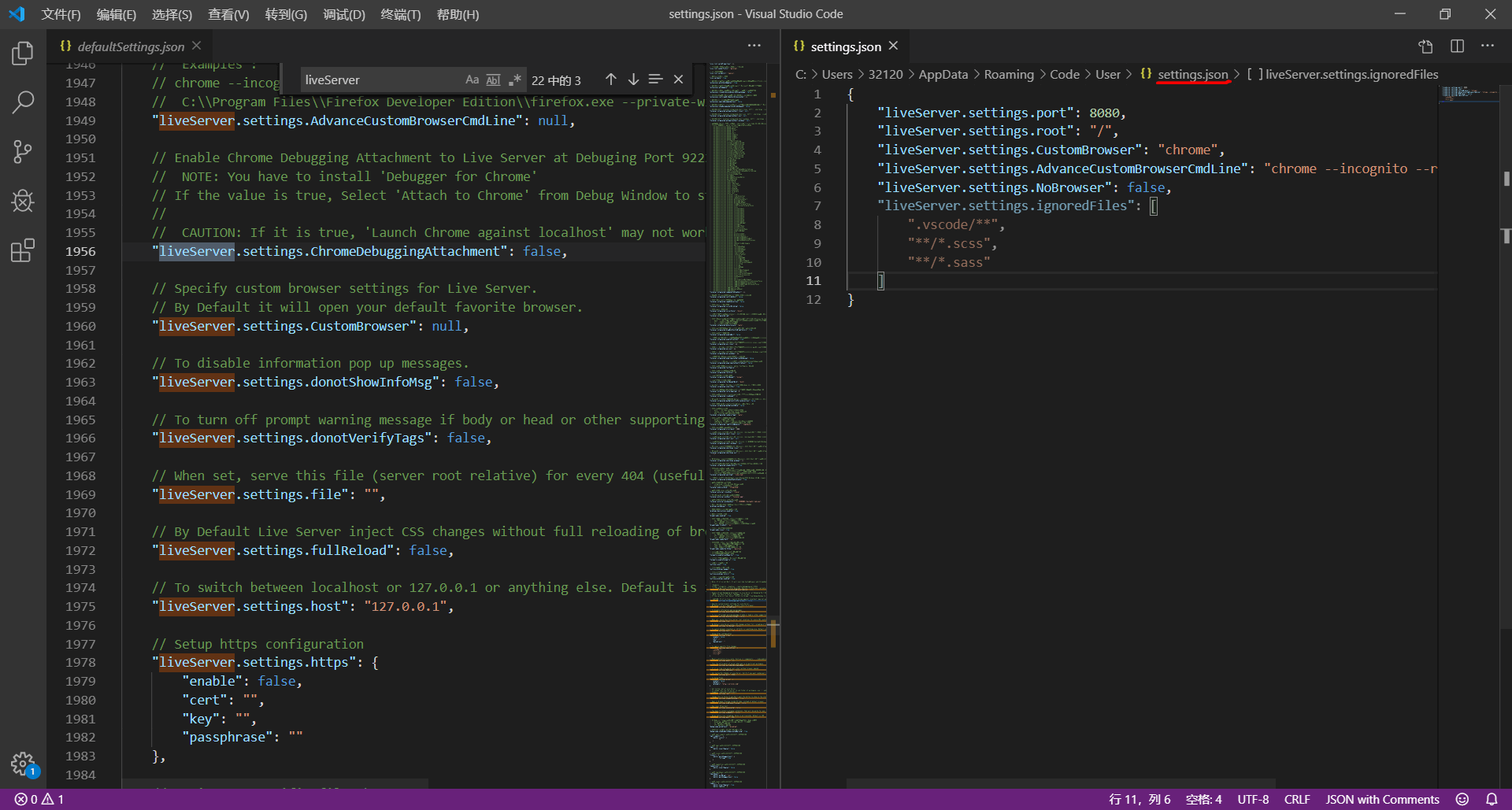Screen dimensions: 1512x810
Task: Open the Debug view in activity bar
Action: tap(23, 201)
